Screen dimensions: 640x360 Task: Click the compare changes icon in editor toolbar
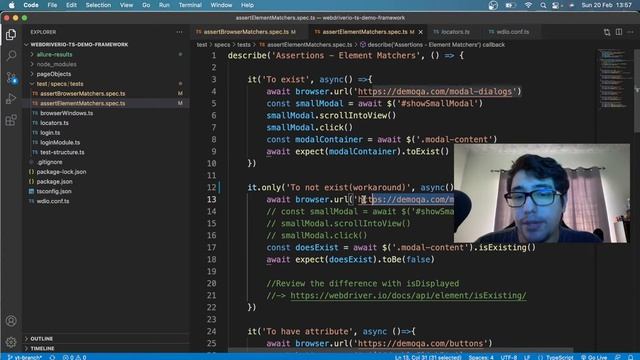pos(607,32)
